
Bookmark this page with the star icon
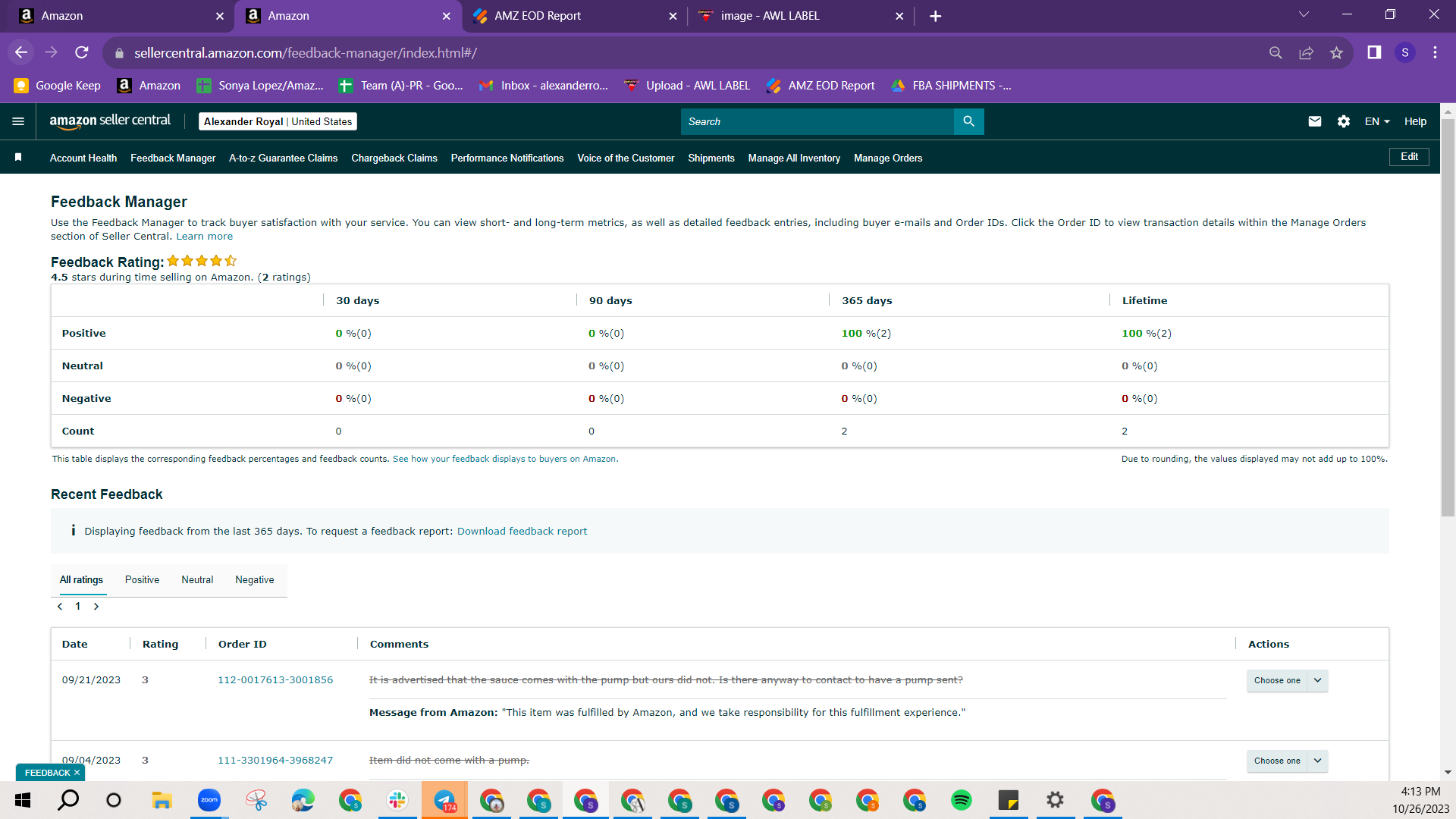pos(1336,52)
